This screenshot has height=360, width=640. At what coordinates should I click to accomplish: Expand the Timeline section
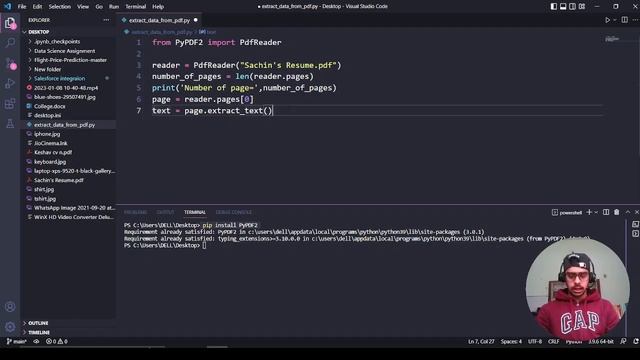coord(39,333)
